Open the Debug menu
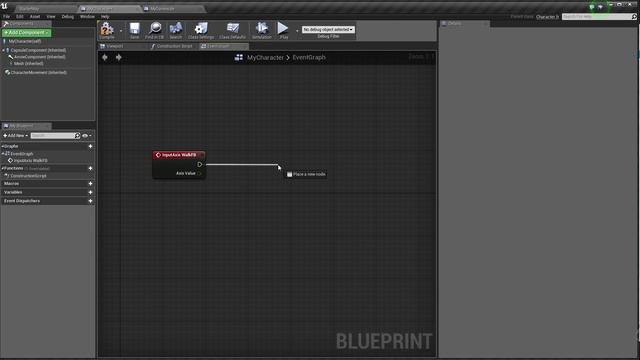The width and height of the screenshot is (640, 360). tap(67, 16)
